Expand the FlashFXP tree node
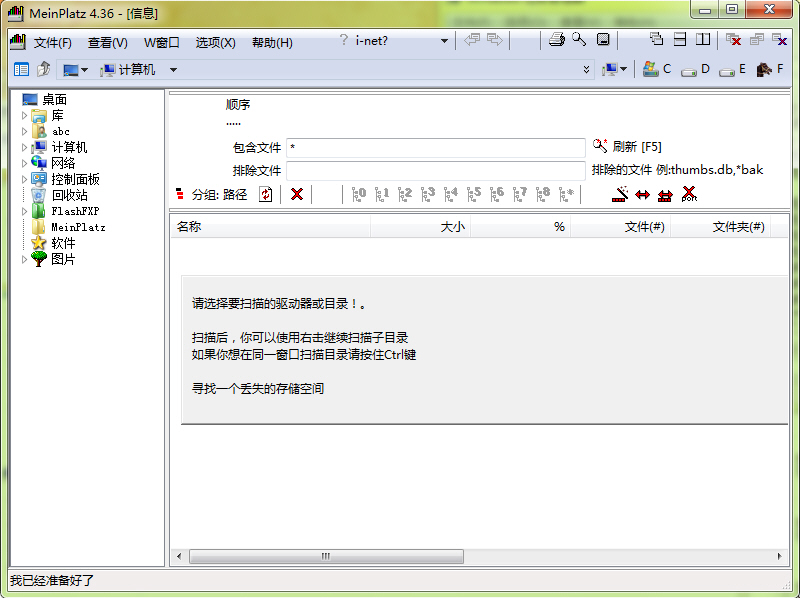The width and height of the screenshot is (800, 598). pyautogui.click(x=24, y=211)
